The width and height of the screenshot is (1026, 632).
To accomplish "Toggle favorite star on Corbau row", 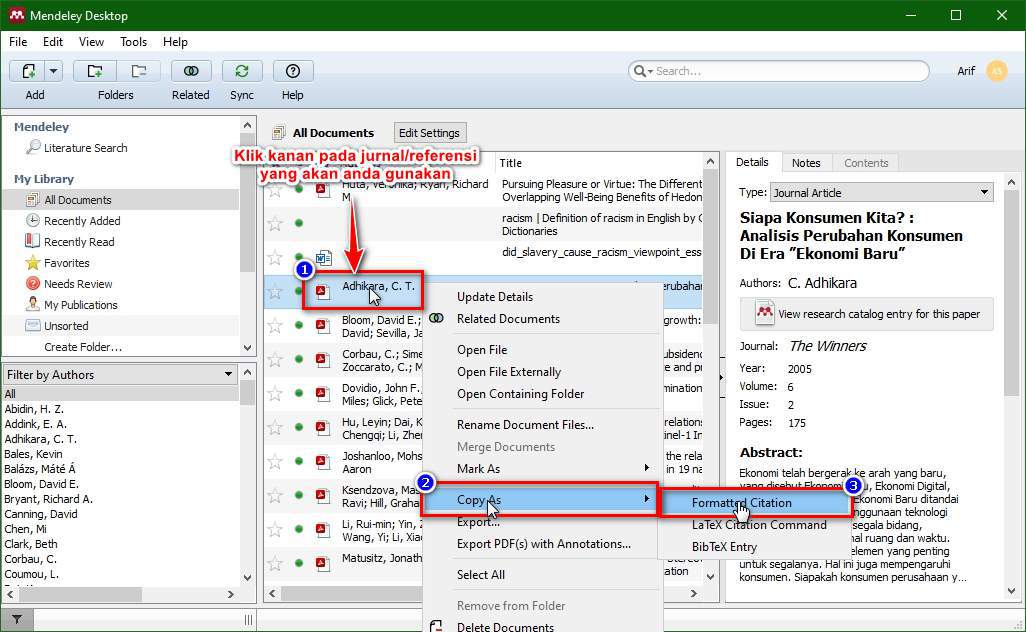I will (x=275, y=359).
